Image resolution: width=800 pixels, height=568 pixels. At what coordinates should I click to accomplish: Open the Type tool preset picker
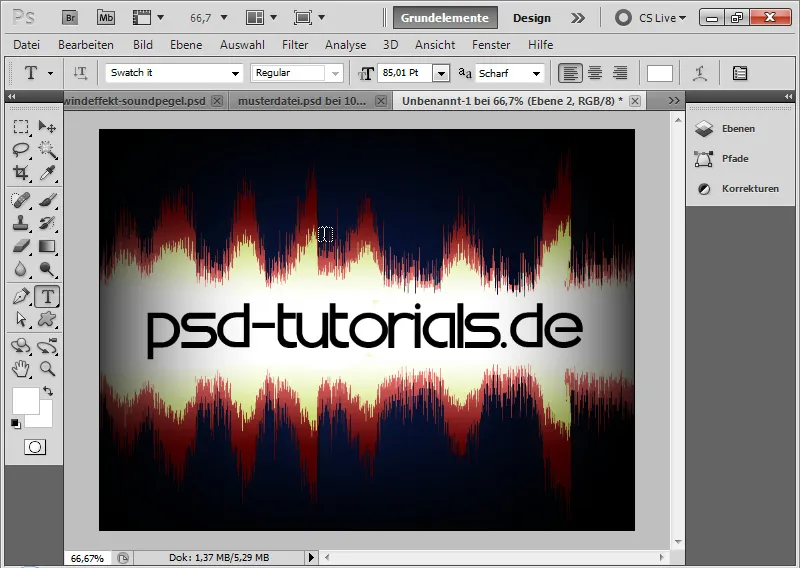point(50,73)
